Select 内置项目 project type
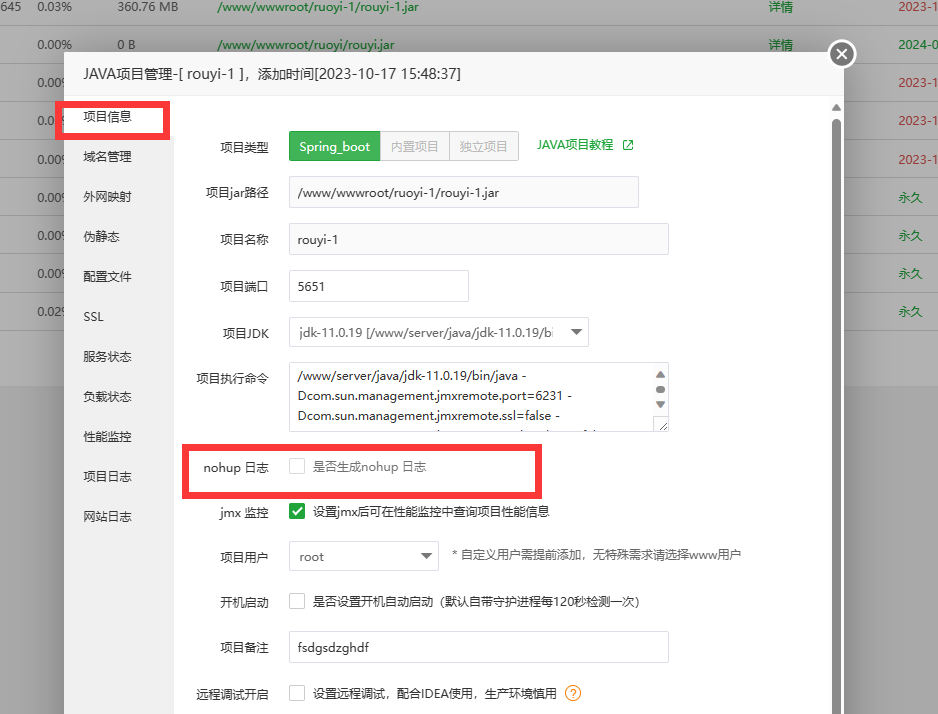Image resolution: width=938 pixels, height=714 pixels. coord(415,147)
